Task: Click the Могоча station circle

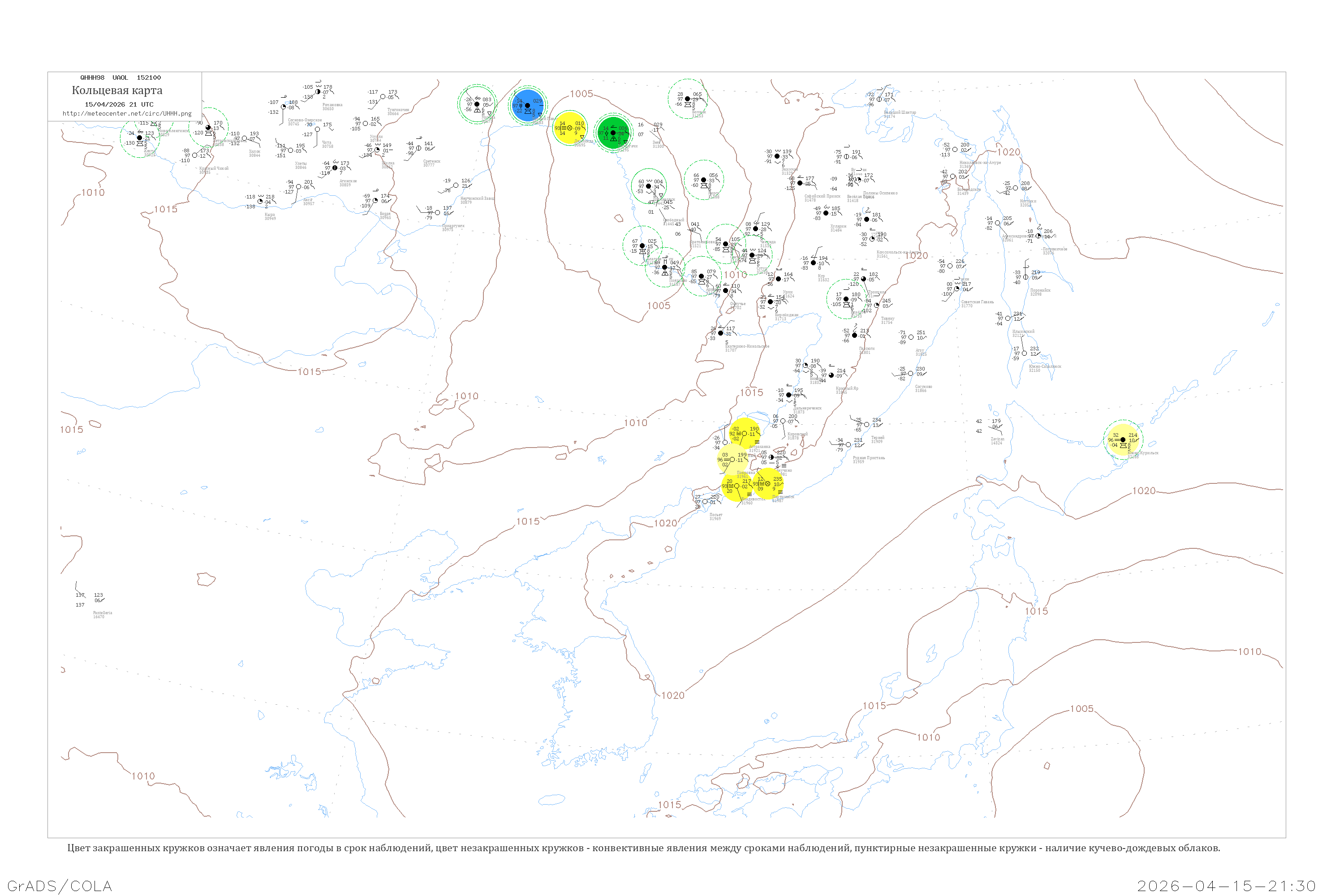Action: point(477,104)
